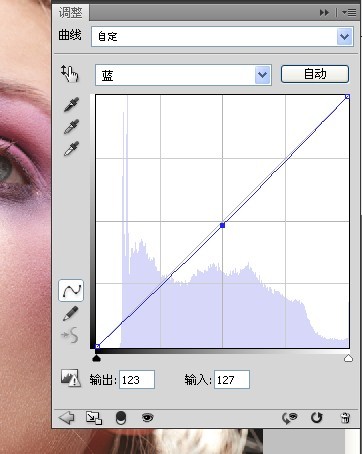Click the black point slider triangle
Screen dimensions: 362x454
[96, 358]
